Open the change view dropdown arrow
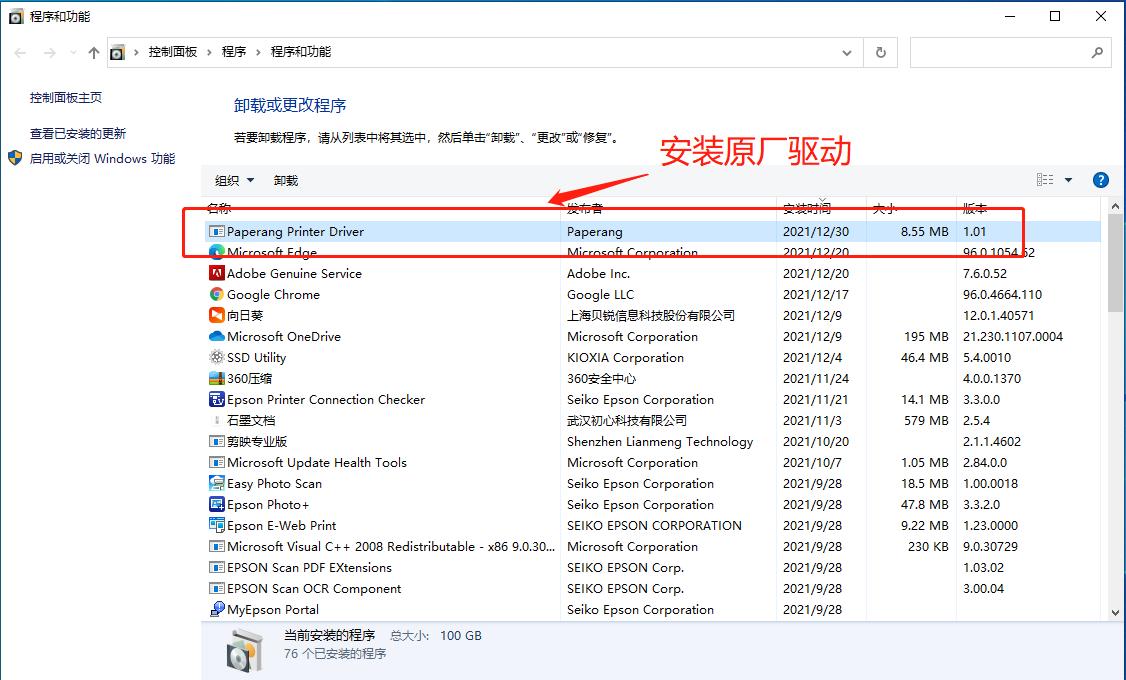Screen dimensions: 1126x680 [1067, 180]
